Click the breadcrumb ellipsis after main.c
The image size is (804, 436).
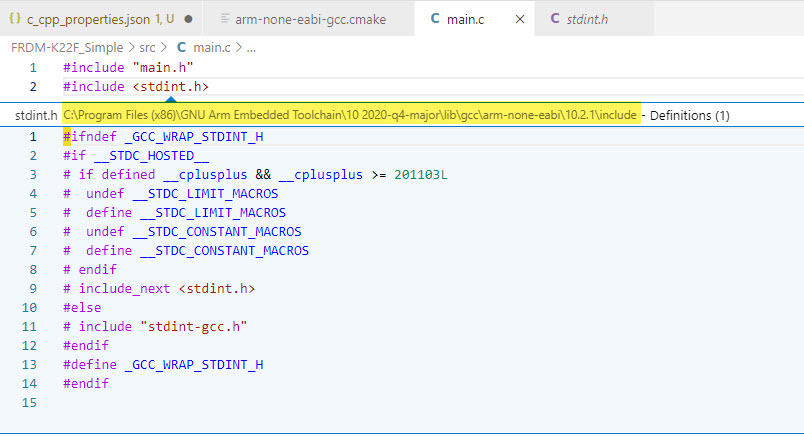[x=250, y=47]
